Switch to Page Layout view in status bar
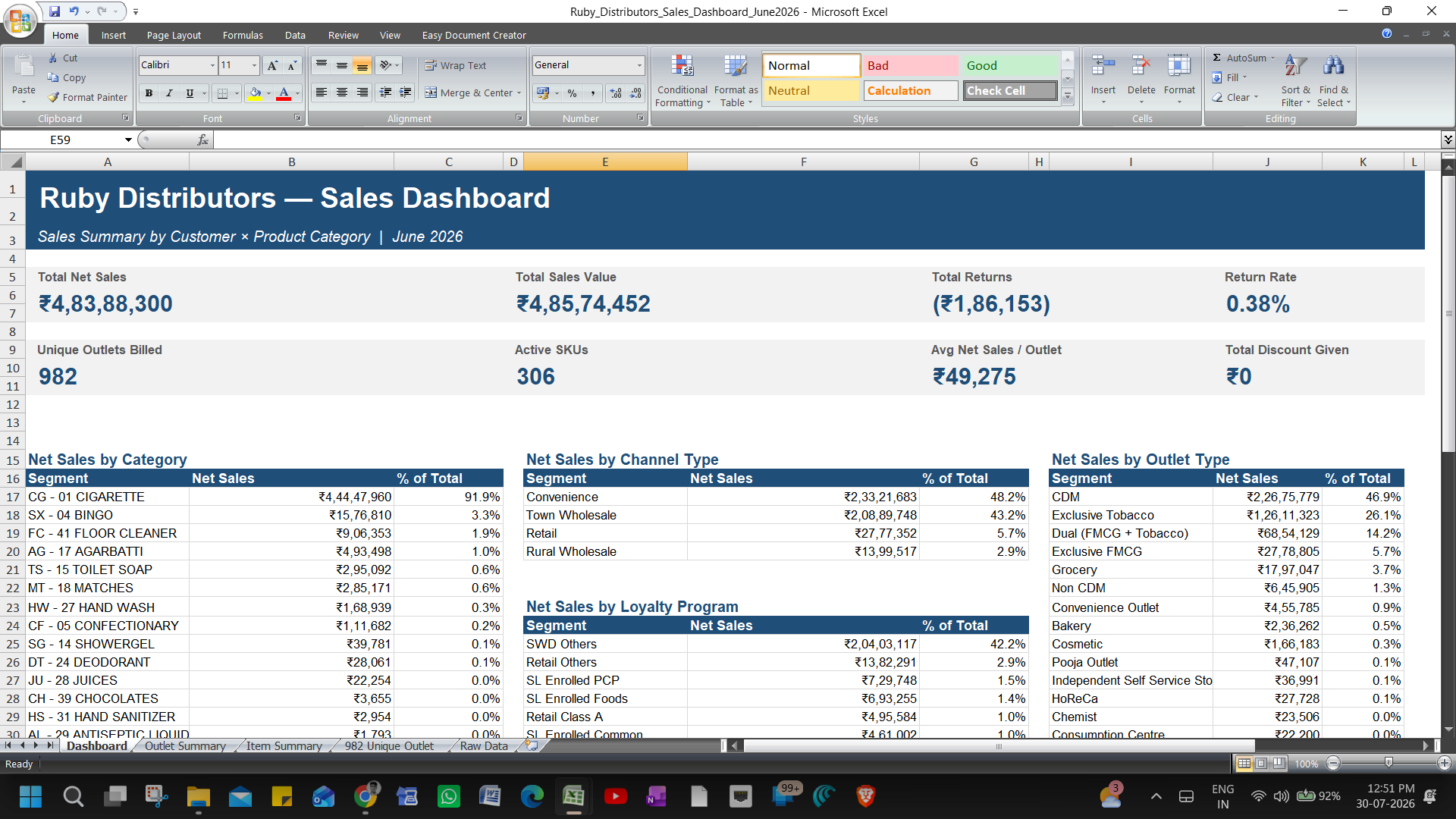This screenshot has height=819, width=1456. pyautogui.click(x=1261, y=764)
